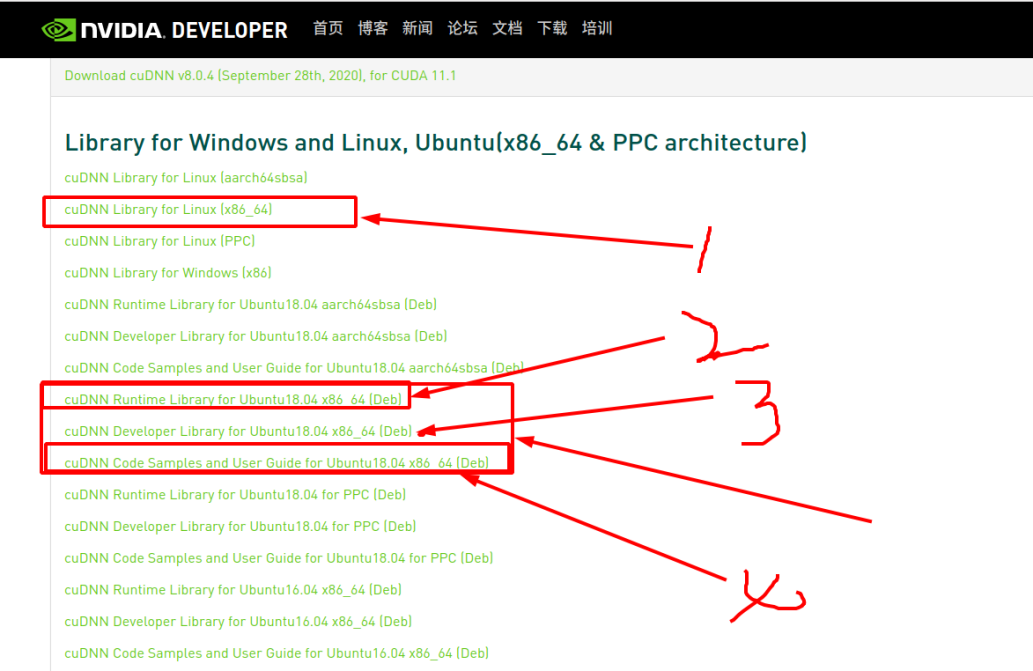Open the 论坛 menu item

[x=462, y=29]
